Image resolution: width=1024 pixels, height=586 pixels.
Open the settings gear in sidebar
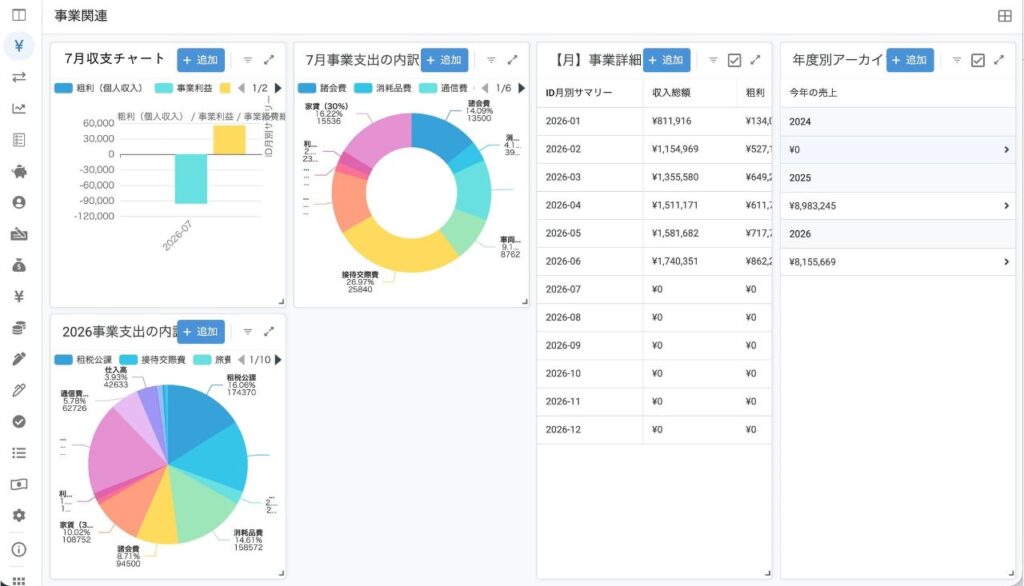coord(19,515)
